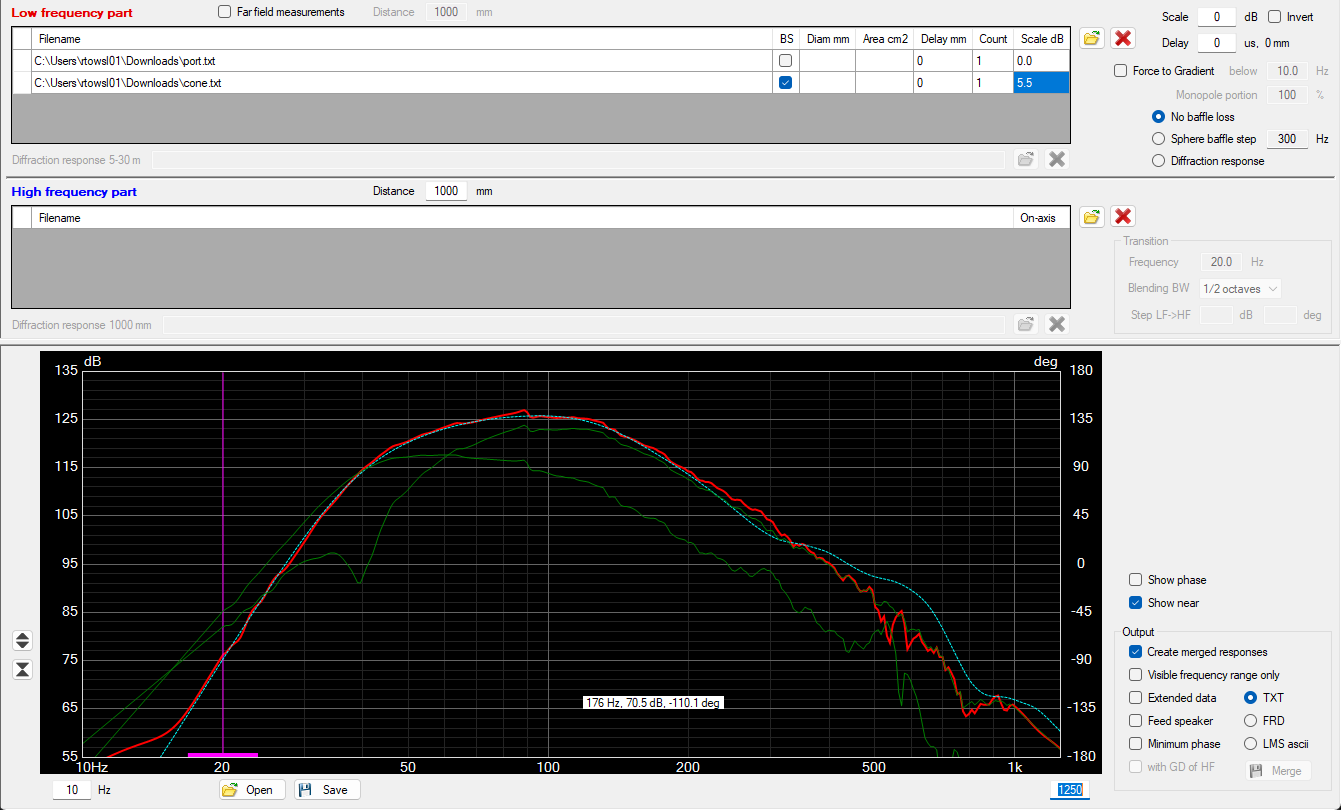Select the No baffle loss radio button
The width and height of the screenshot is (1341, 810).
click(1159, 117)
